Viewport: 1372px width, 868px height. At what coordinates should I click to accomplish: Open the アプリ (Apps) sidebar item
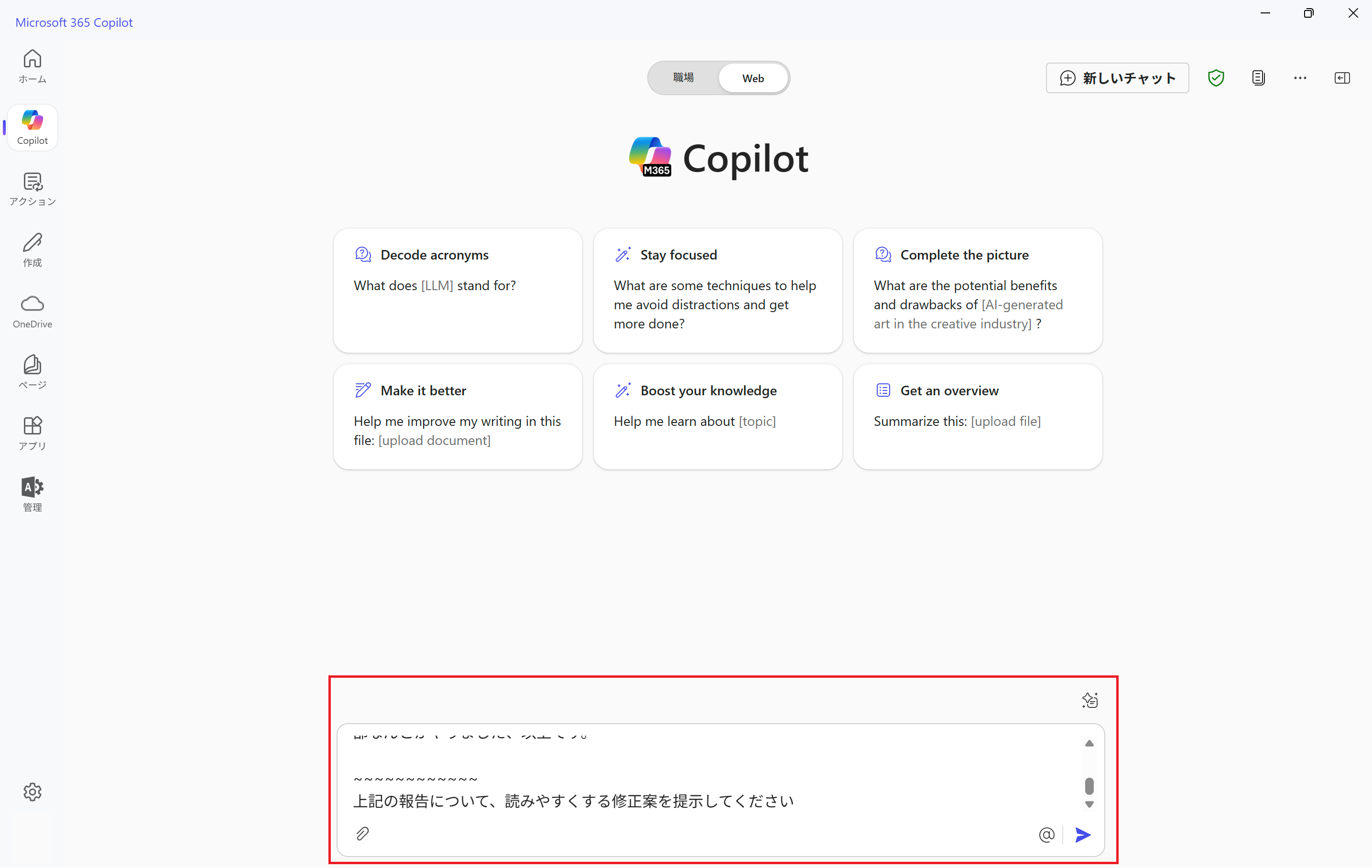click(x=33, y=434)
